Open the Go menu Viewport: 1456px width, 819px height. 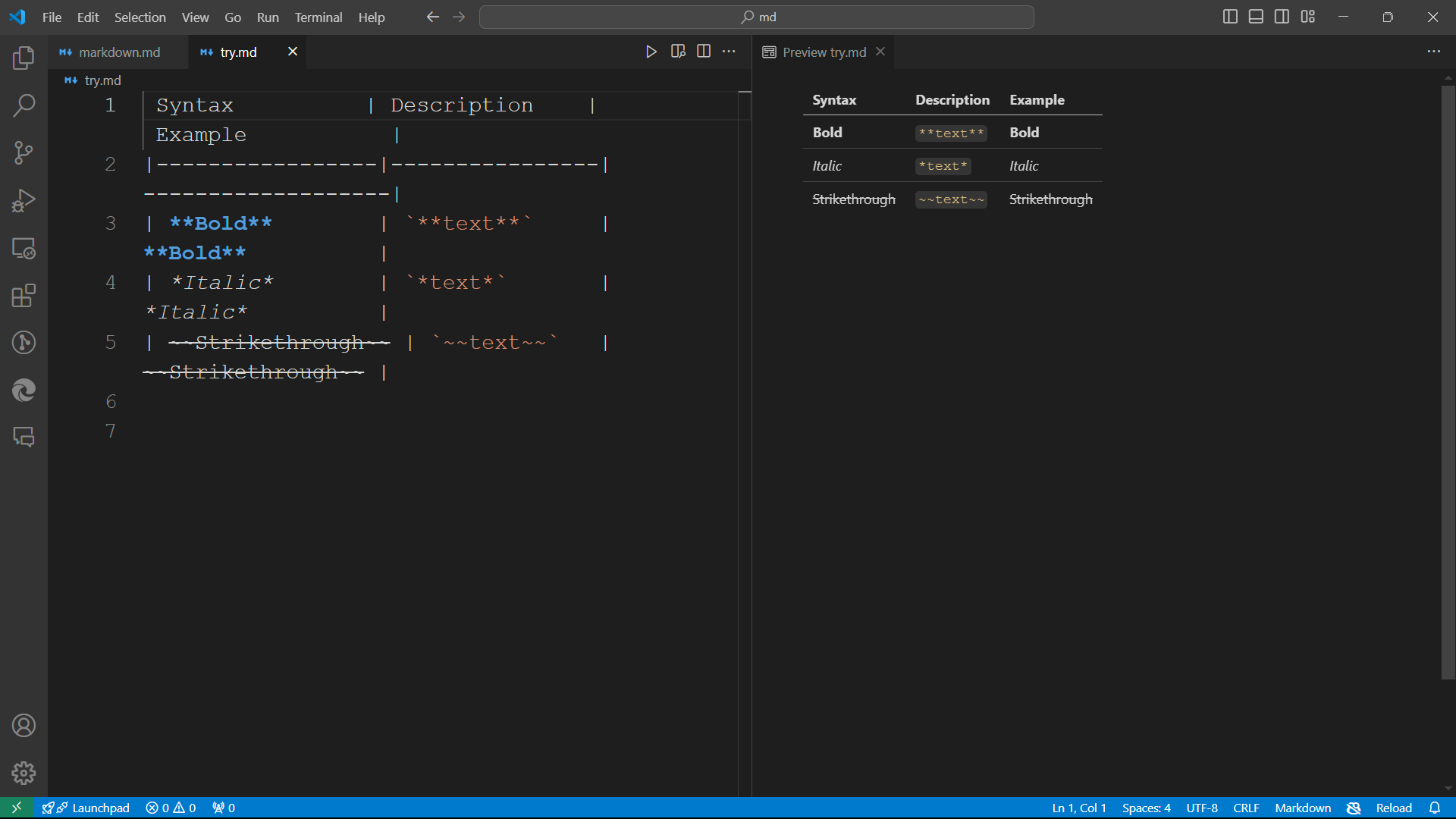(x=233, y=17)
